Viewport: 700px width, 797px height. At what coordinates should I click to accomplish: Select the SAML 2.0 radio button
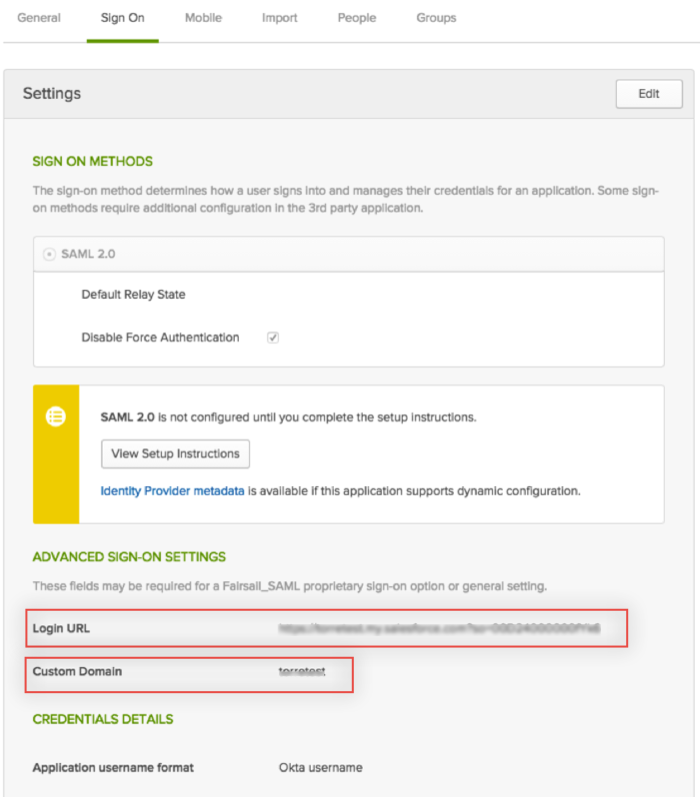click(x=49, y=254)
